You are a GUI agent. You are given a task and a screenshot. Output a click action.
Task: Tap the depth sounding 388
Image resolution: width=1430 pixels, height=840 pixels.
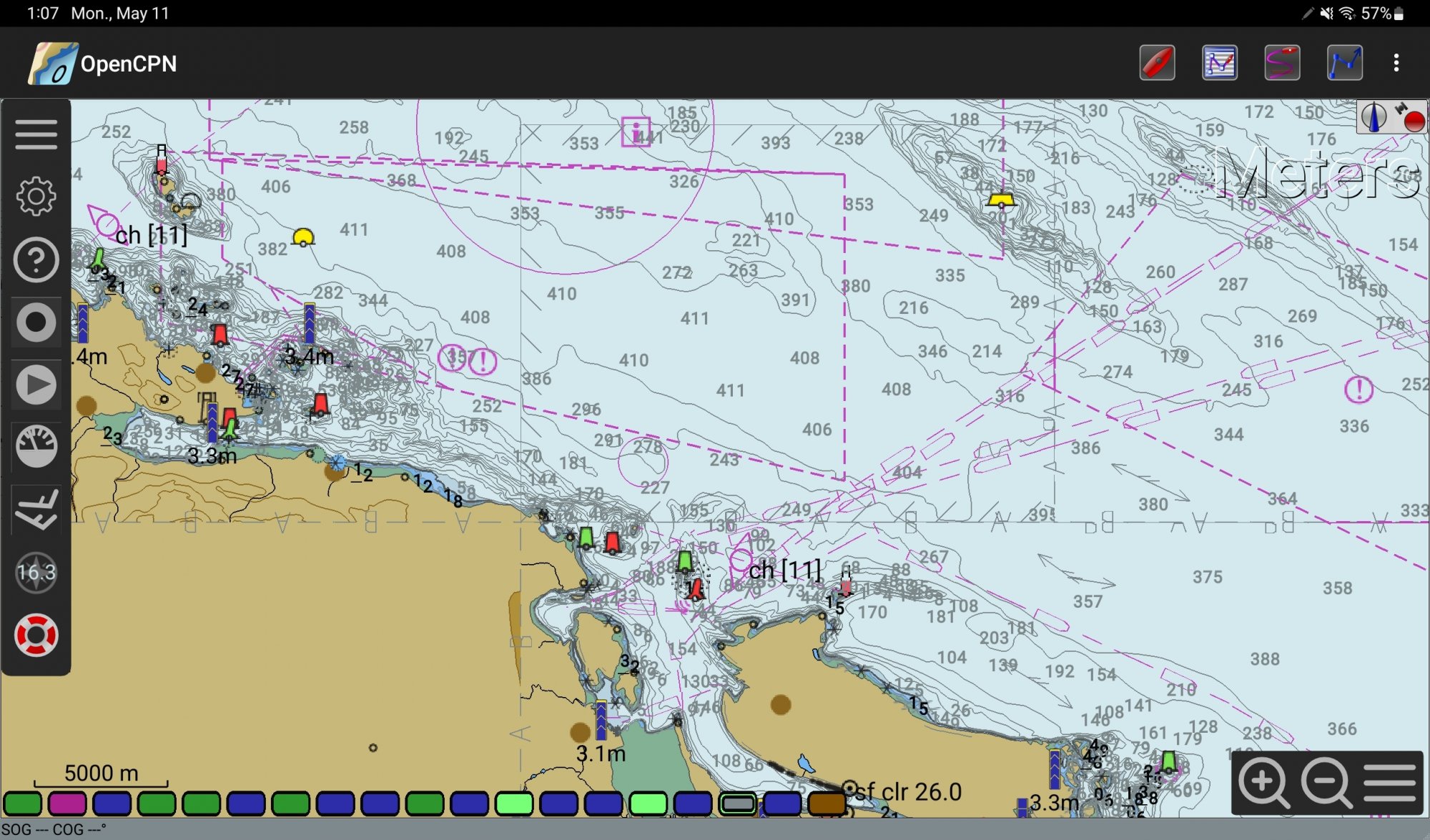point(1265,659)
